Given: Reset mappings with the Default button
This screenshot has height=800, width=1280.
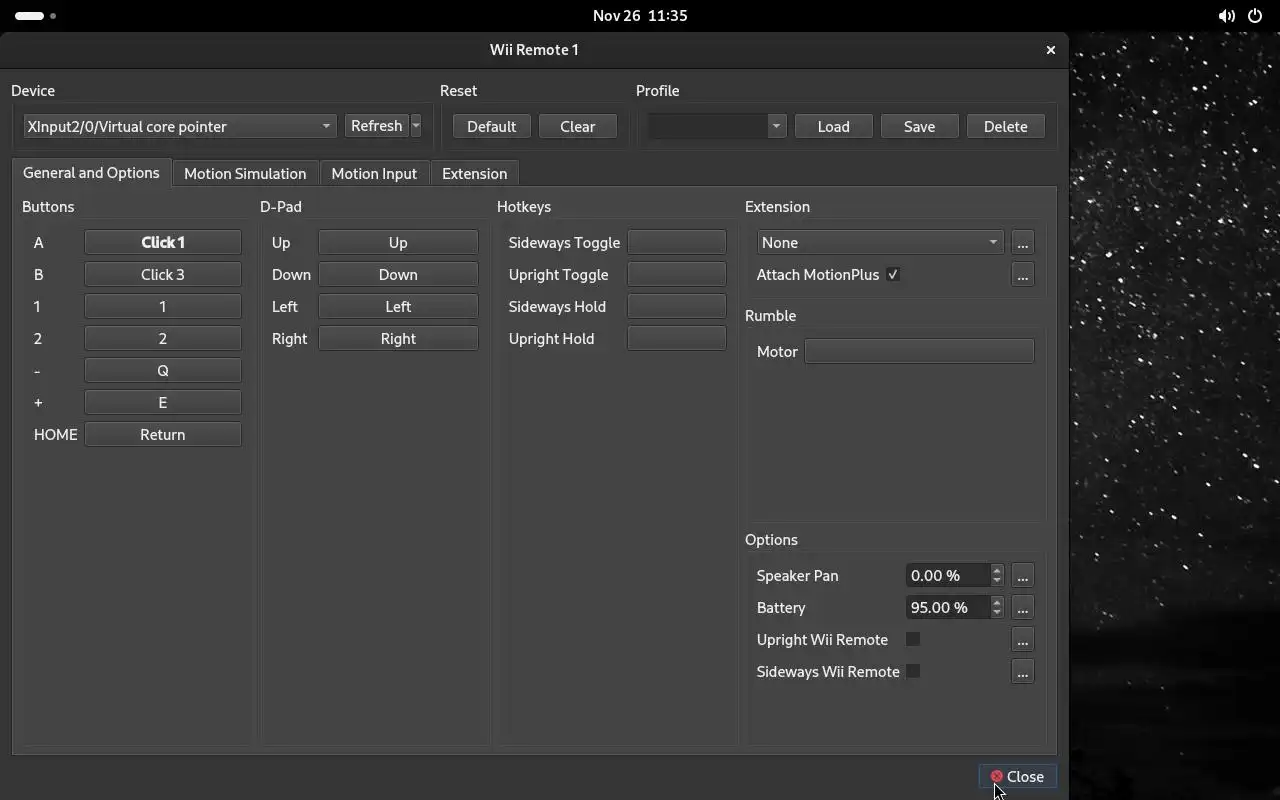Looking at the screenshot, I should [x=491, y=127].
